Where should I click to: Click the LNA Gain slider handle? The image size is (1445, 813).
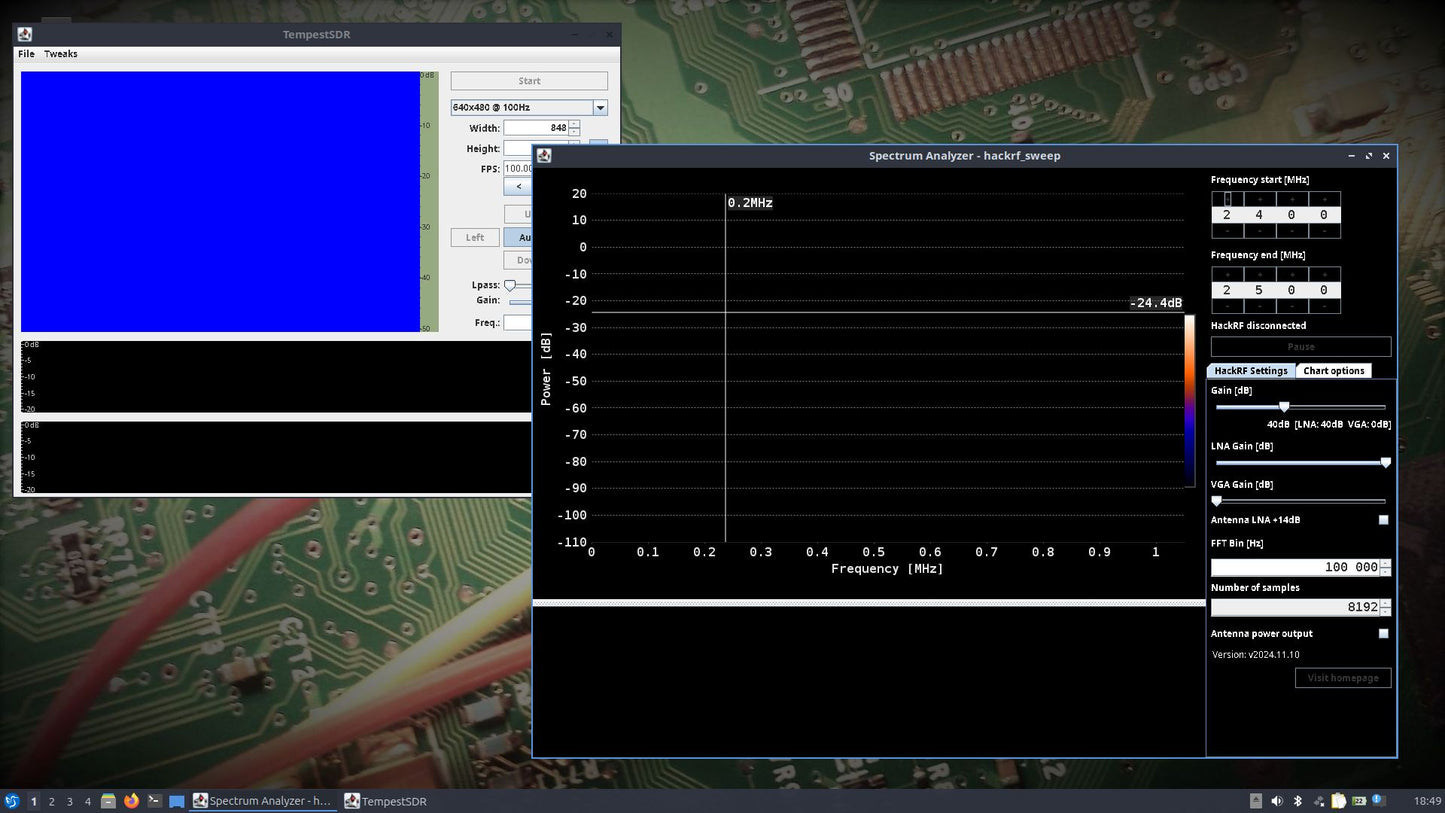coord(1385,462)
